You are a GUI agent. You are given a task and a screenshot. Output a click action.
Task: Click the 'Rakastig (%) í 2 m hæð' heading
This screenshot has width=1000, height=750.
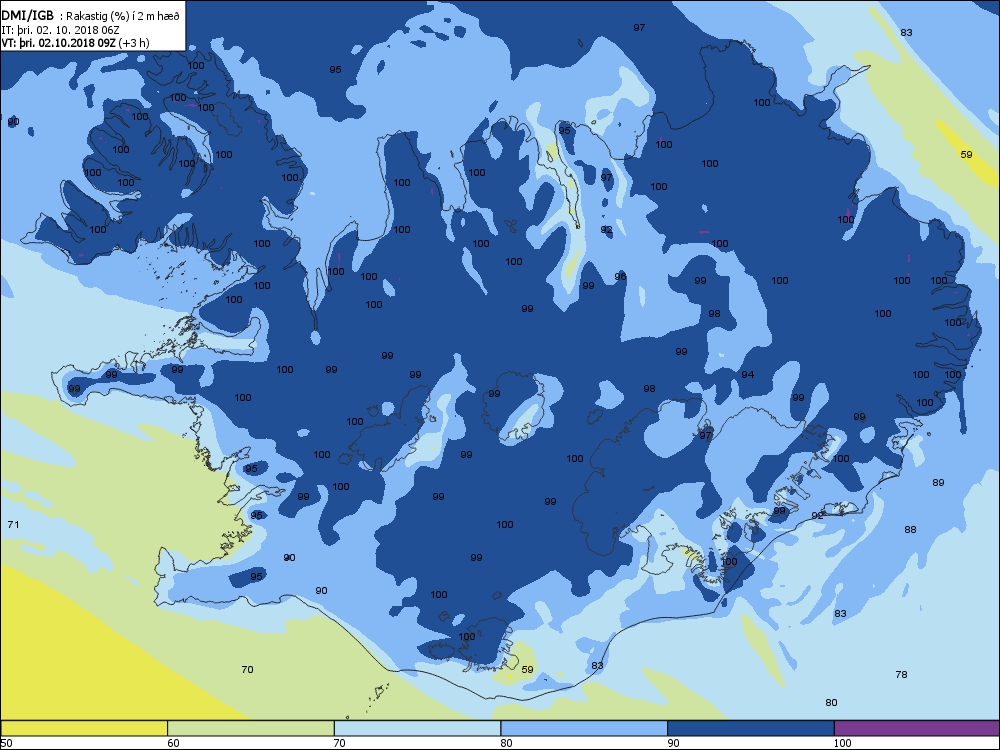(122, 17)
